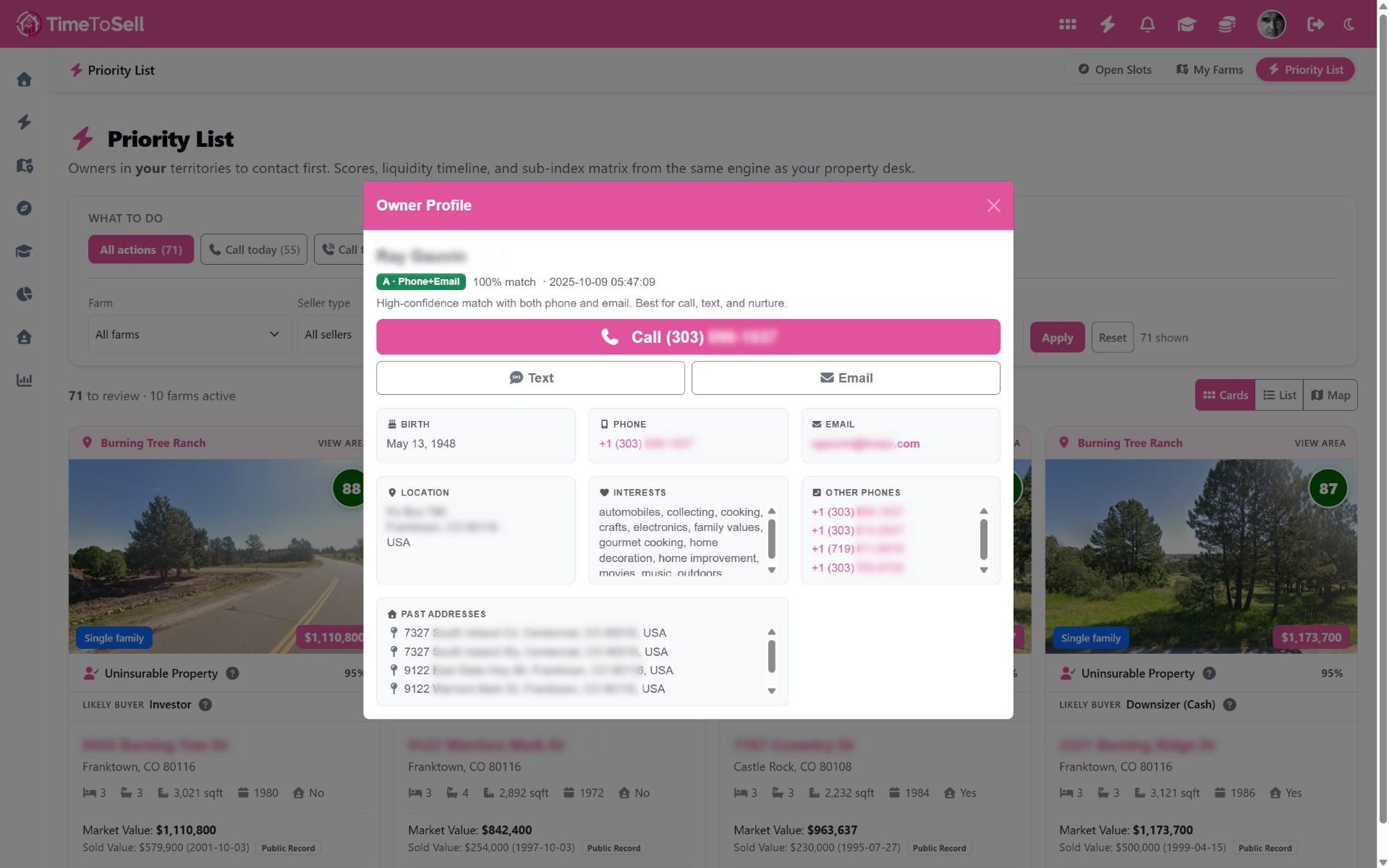Show help for Uninsurable Property on rightmost card
This screenshot has height=868, width=1389.
click(x=1209, y=673)
